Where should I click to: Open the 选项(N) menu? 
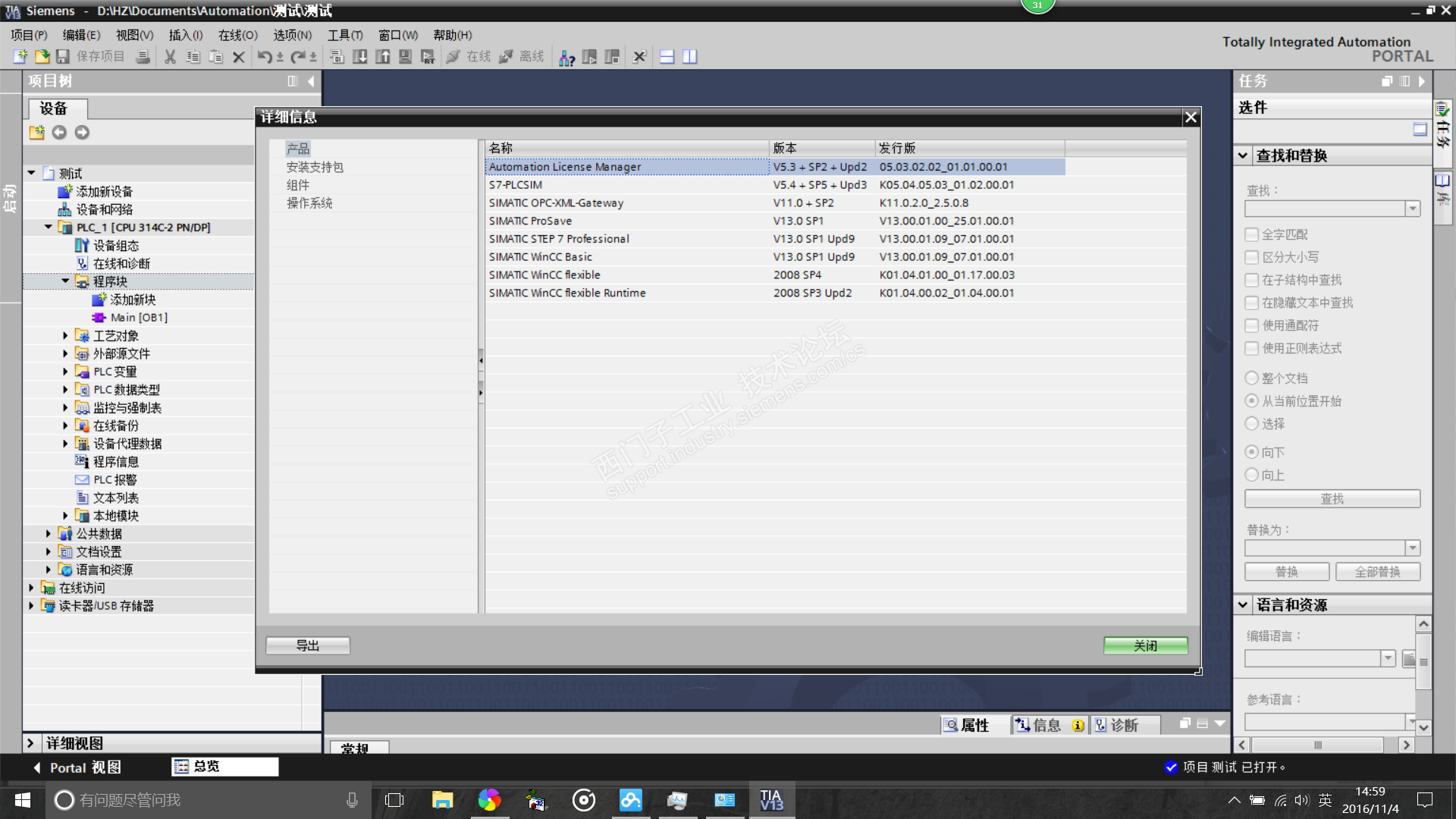[292, 35]
